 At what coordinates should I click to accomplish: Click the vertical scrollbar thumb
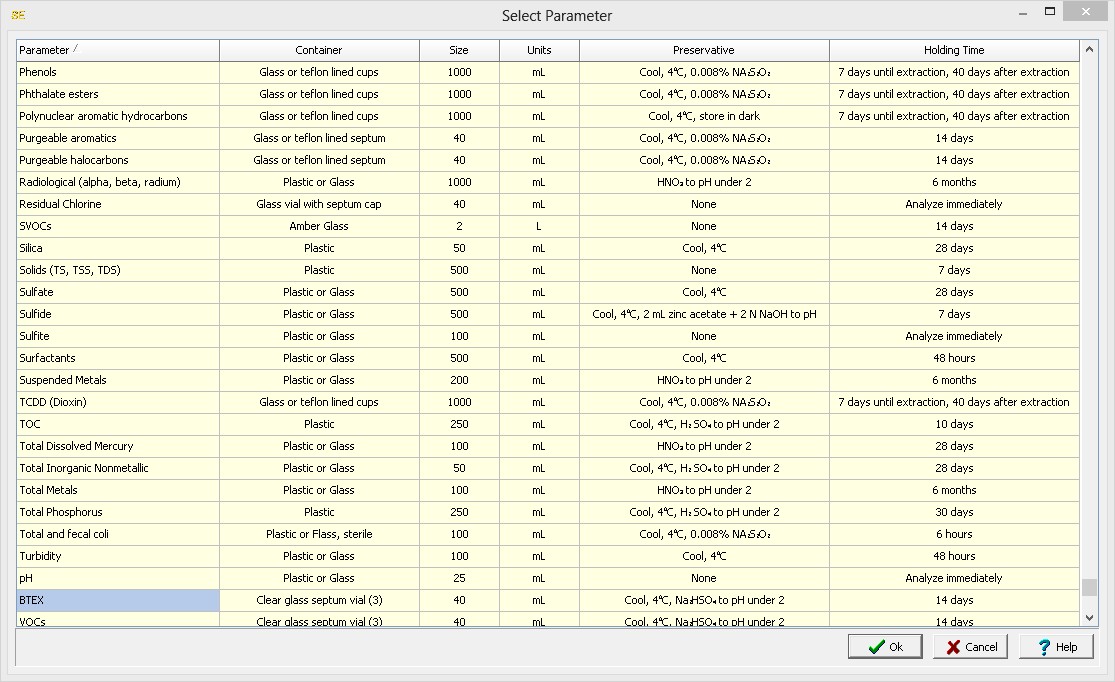(x=1089, y=588)
